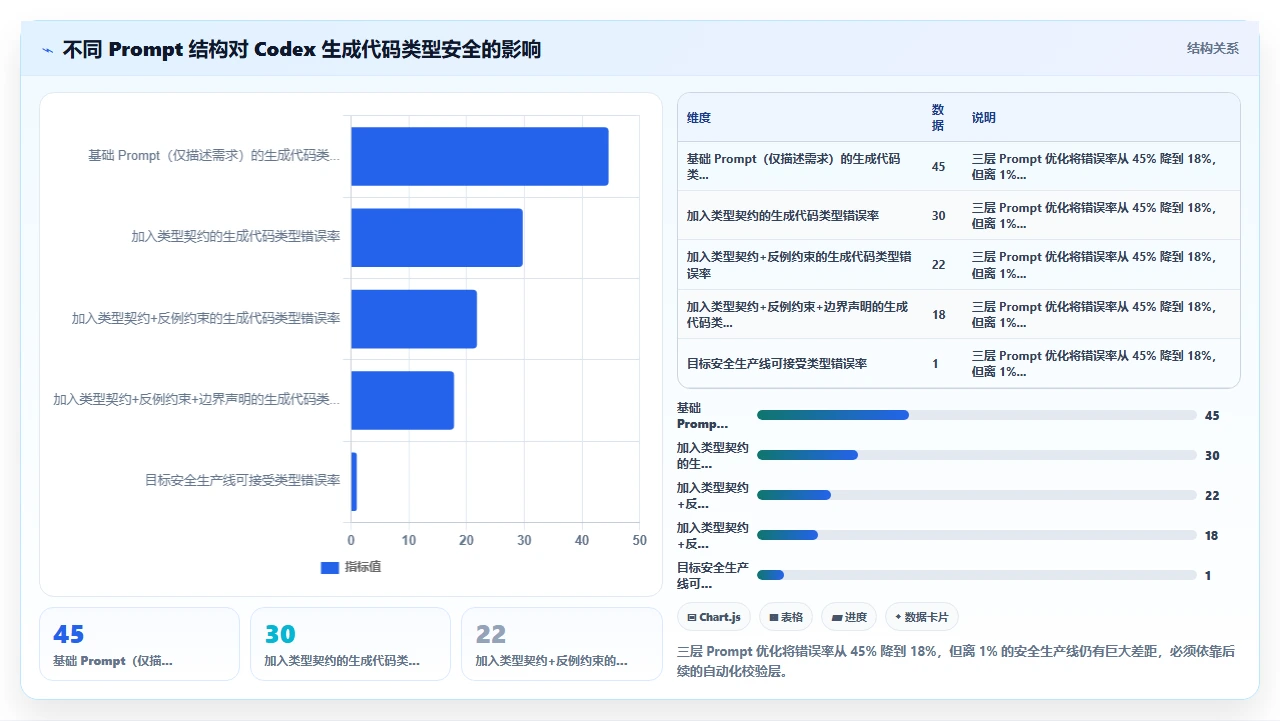Click the chart bar for 加入类型契约+反例约束+边界声明

402,400
